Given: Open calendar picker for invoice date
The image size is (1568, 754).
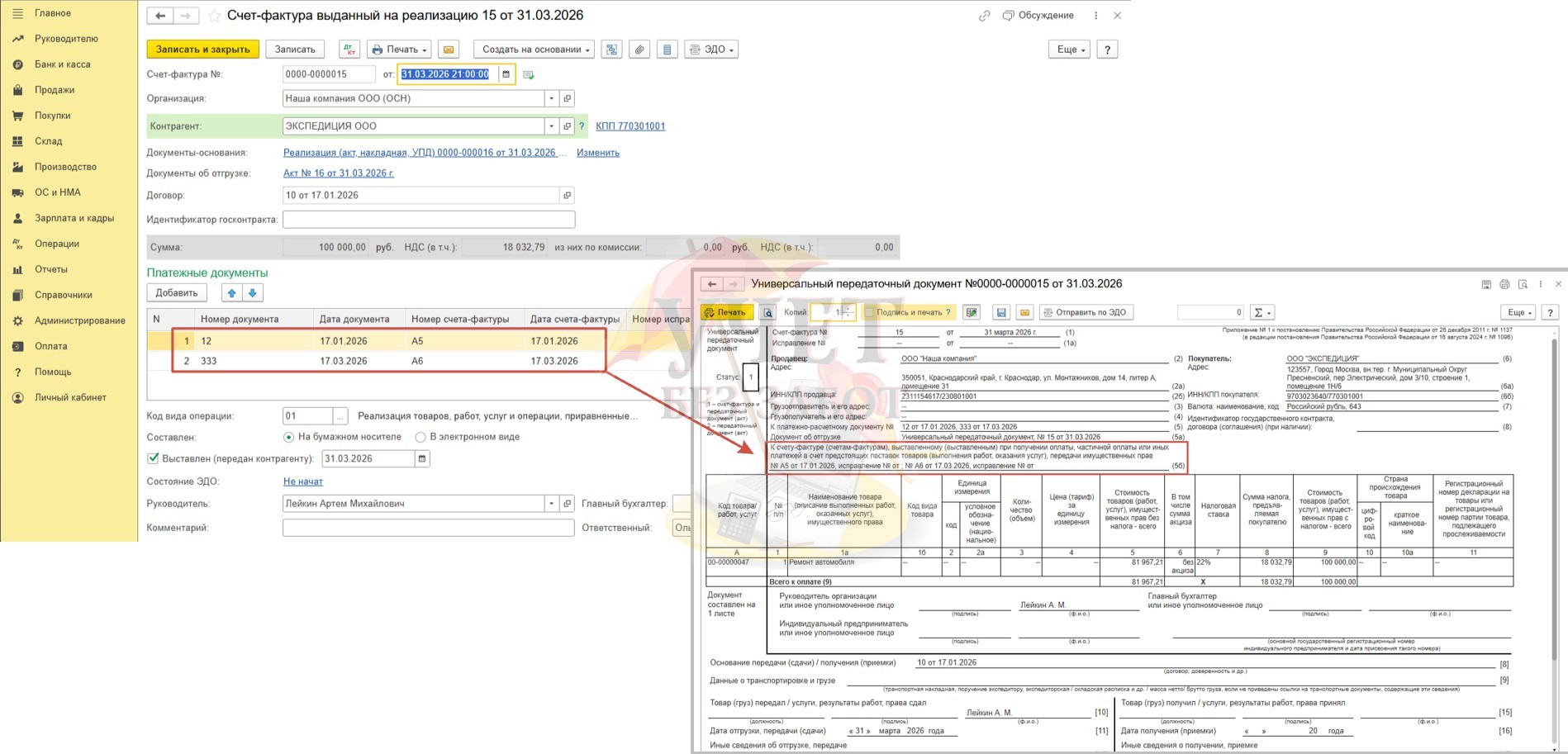Looking at the screenshot, I should (506, 74).
